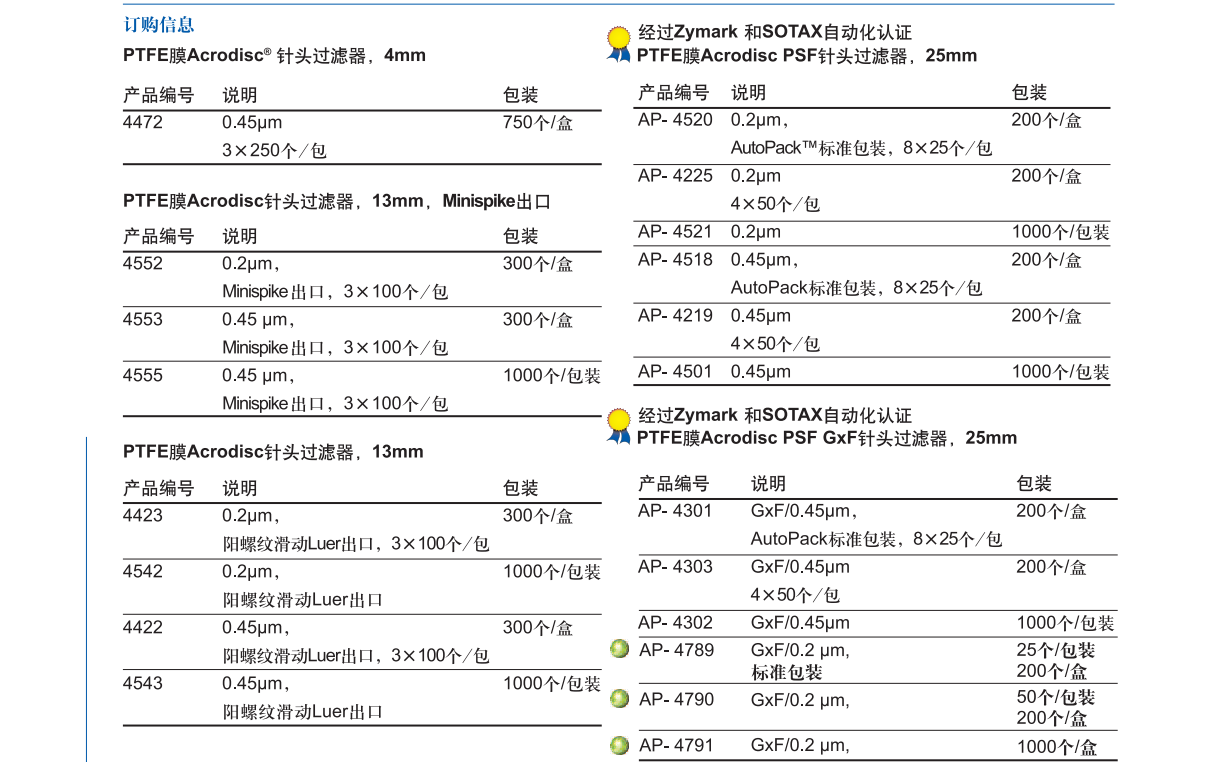
Task: Click the PTFE膜Acrodisc 针头过滤器, 4mm title
Action: pos(275,56)
